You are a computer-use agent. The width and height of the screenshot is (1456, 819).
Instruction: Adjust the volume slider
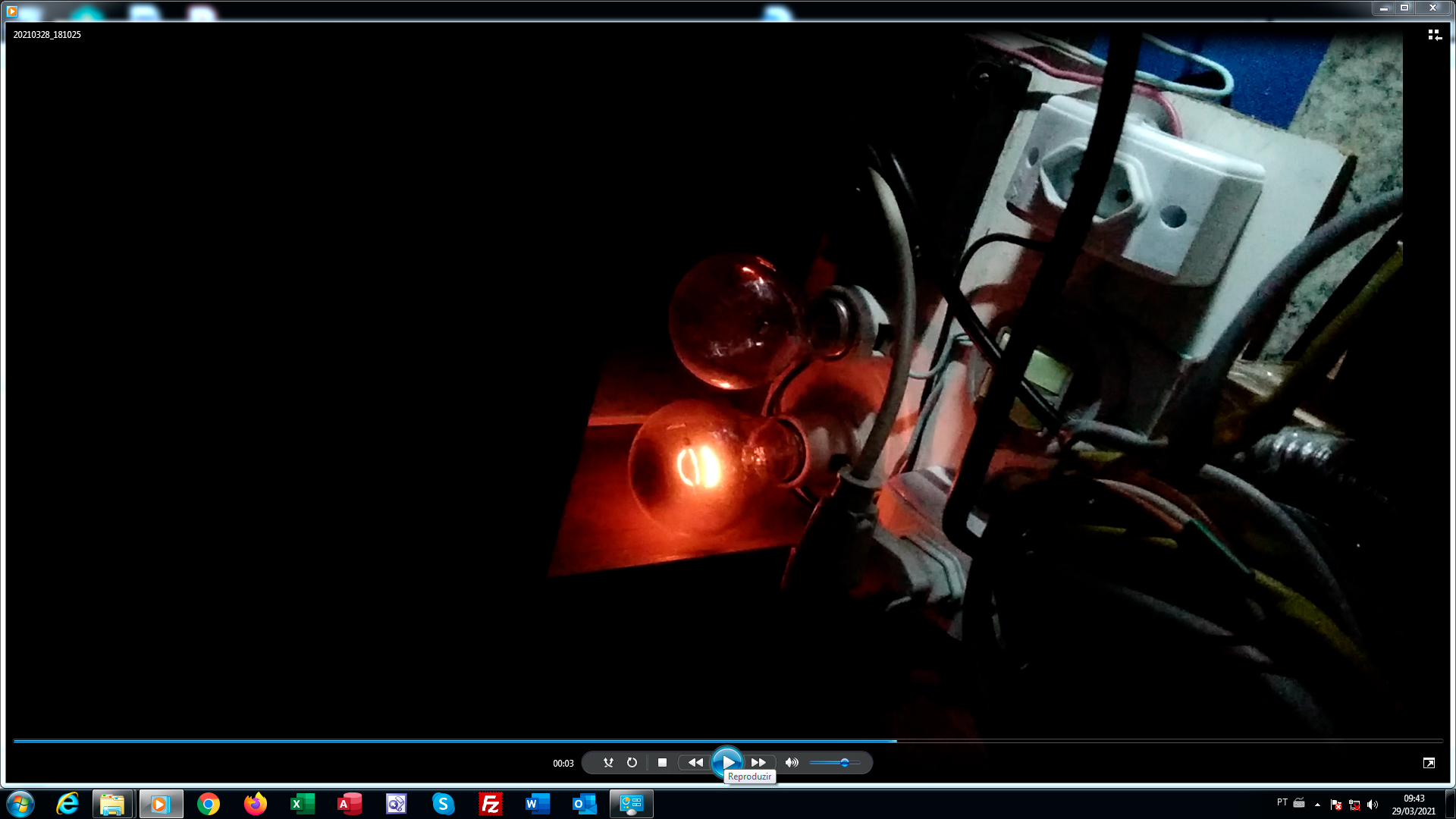(834, 763)
